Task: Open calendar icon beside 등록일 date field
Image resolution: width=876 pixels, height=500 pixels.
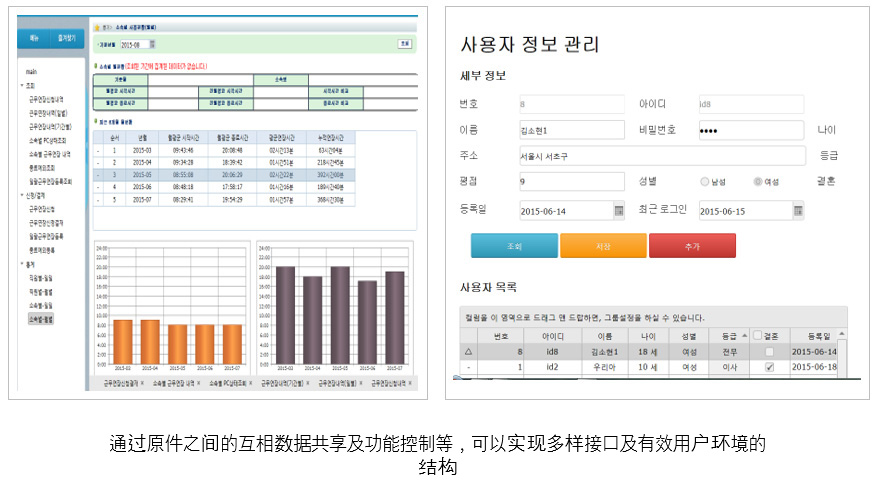Action: coord(619,211)
